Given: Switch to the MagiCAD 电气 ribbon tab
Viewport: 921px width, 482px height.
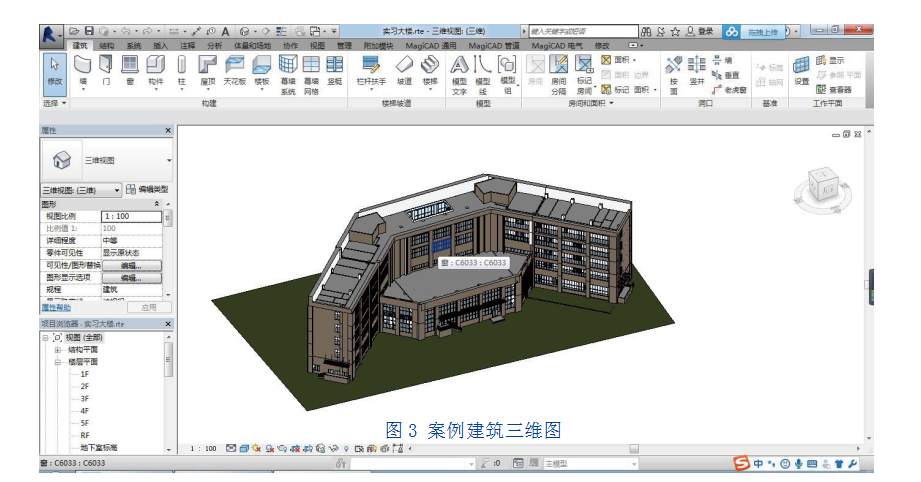Looking at the screenshot, I should (x=557, y=46).
